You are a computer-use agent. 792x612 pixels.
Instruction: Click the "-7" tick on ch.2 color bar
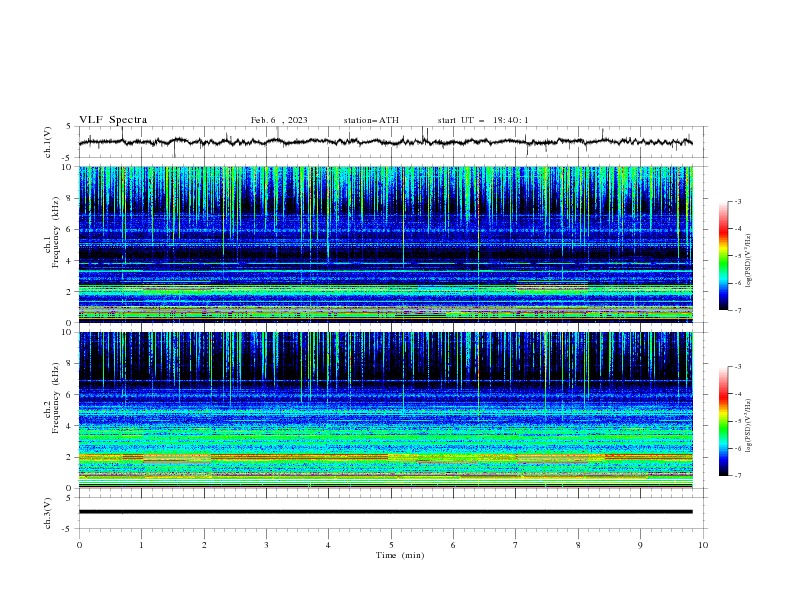[x=737, y=476]
